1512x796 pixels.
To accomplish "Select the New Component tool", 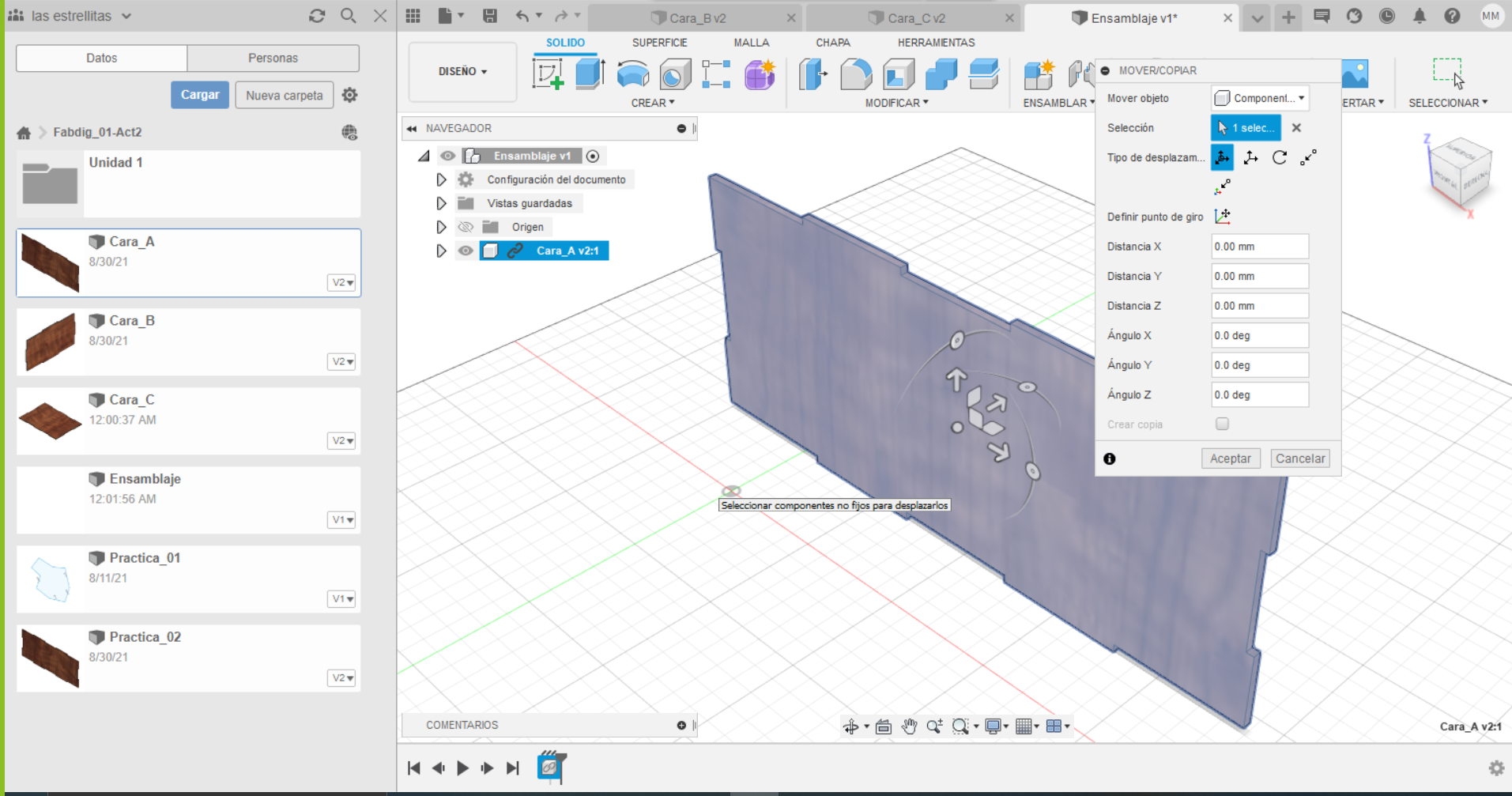I will [1039, 74].
